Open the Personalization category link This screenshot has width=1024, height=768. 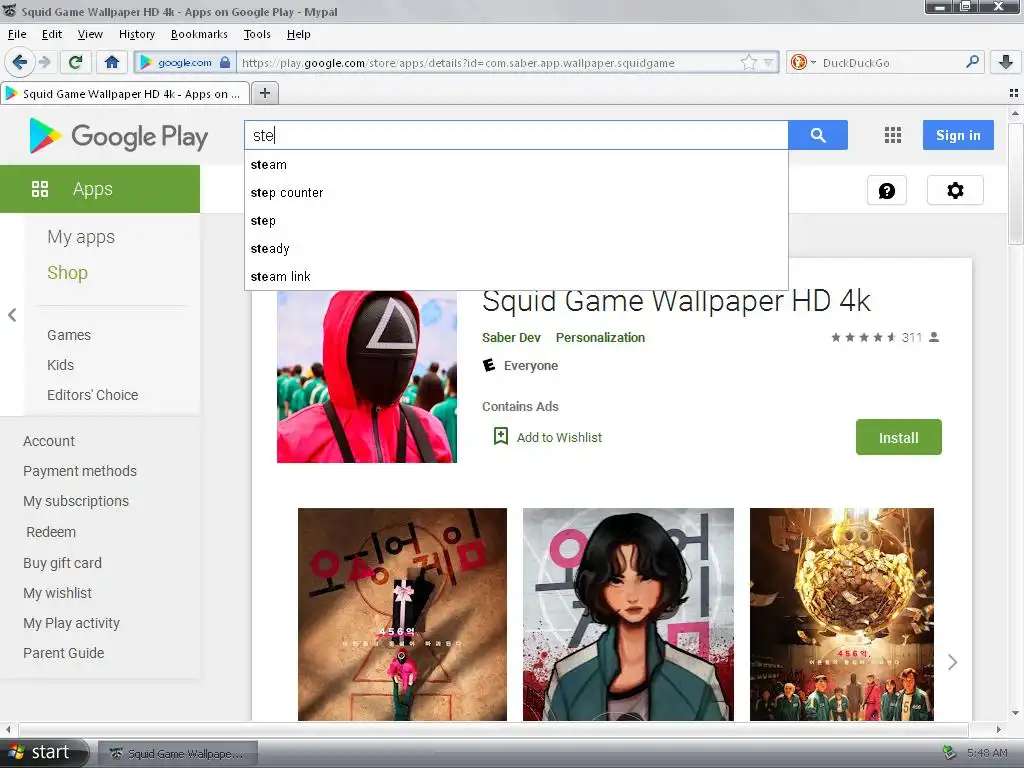coord(600,338)
